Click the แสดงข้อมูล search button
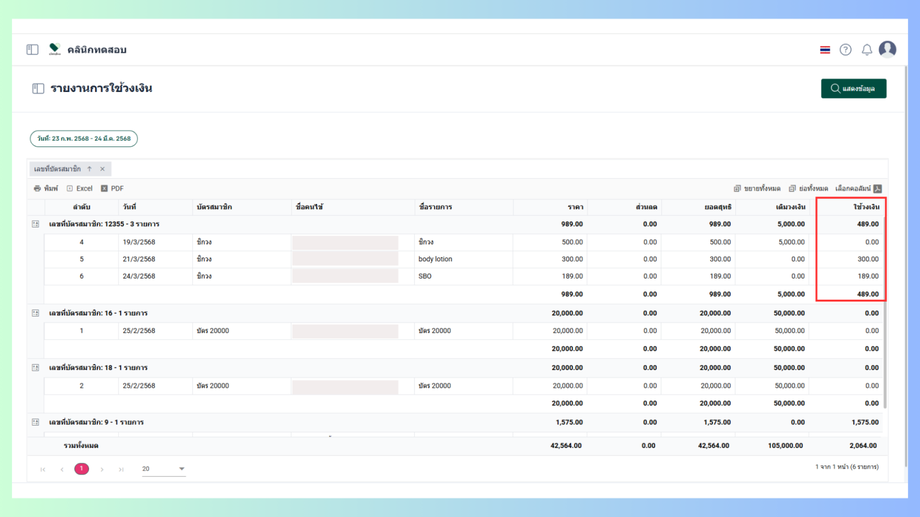 [x=854, y=89]
